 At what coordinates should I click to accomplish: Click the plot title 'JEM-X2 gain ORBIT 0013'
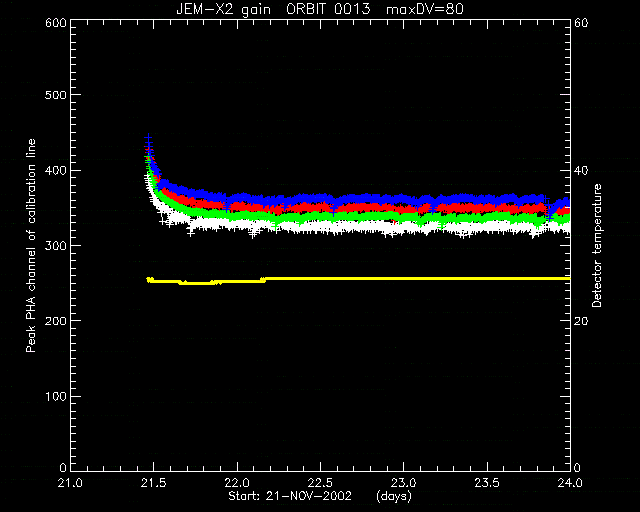coord(273,9)
